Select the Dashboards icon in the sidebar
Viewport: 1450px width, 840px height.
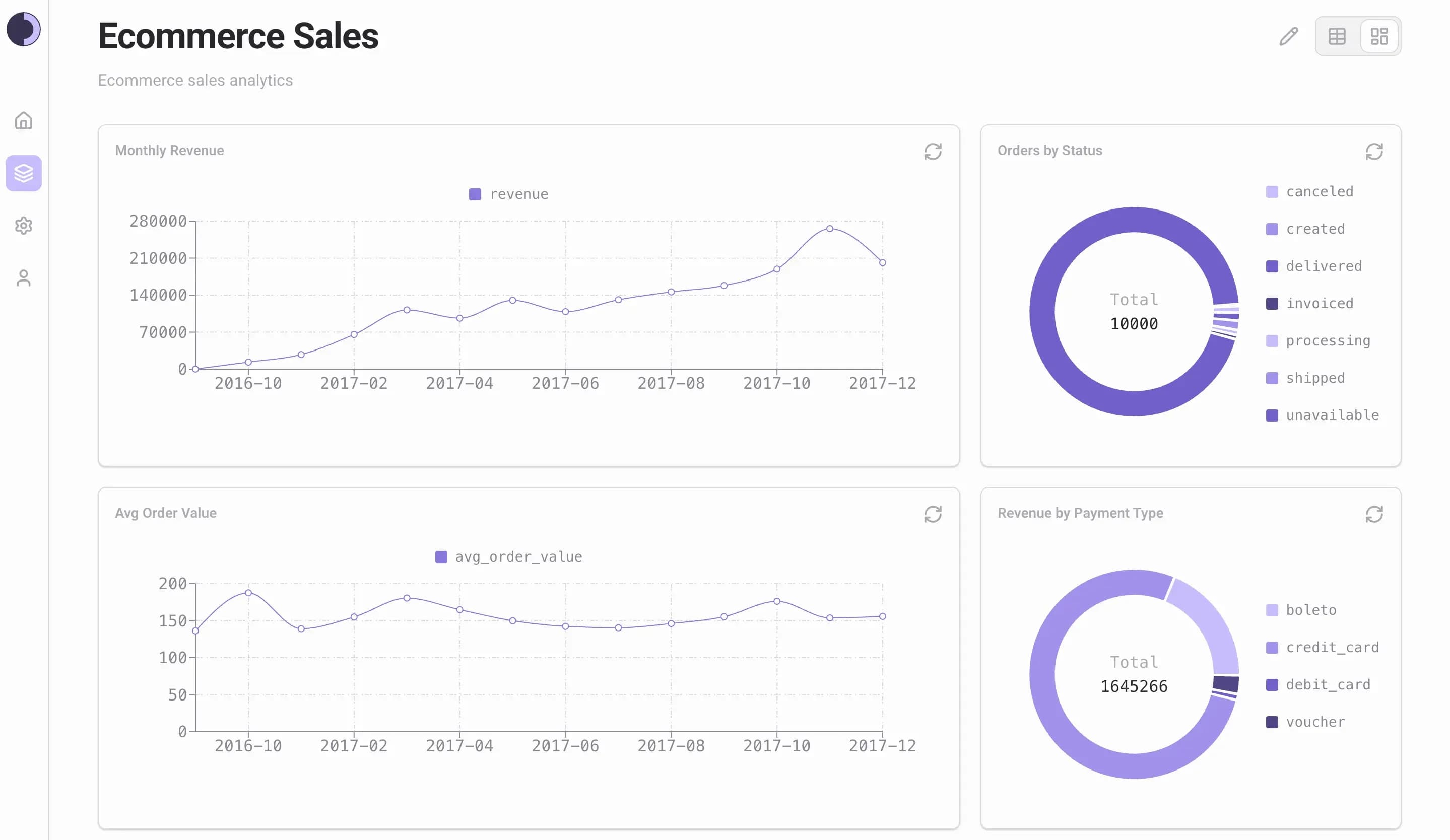[24, 173]
